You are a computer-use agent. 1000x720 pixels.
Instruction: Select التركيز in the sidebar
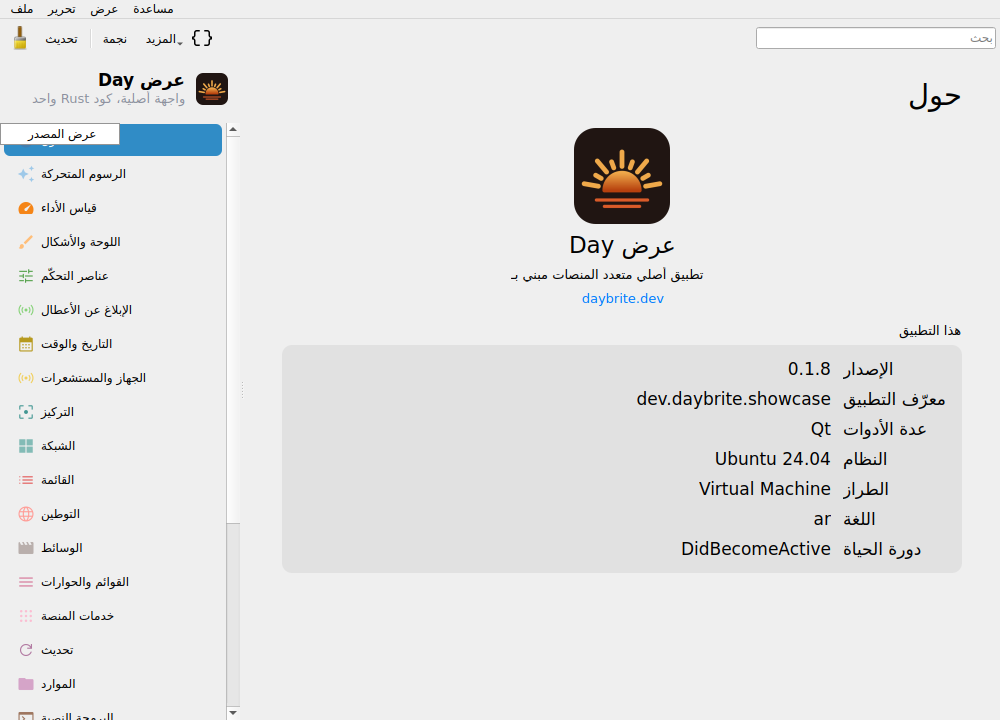[x=113, y=412]
